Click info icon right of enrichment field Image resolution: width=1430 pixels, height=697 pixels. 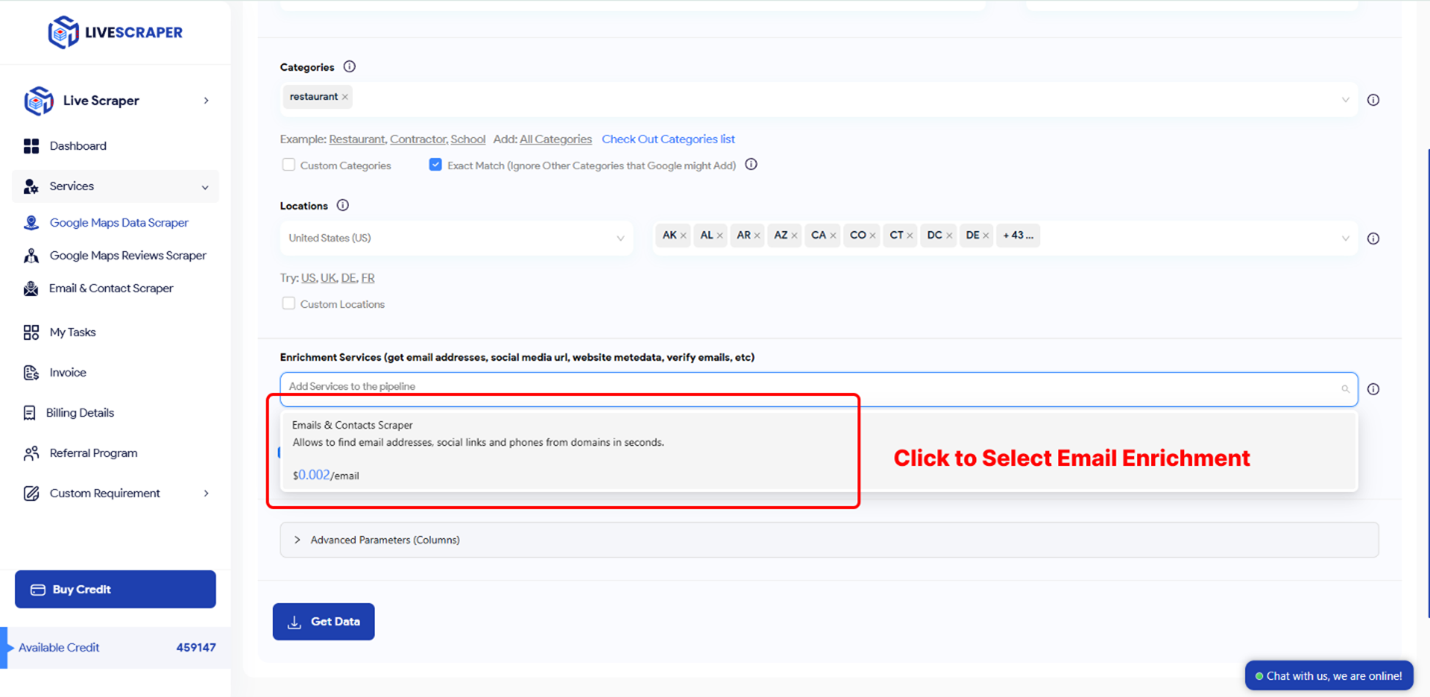click(x=1373, y=389)
